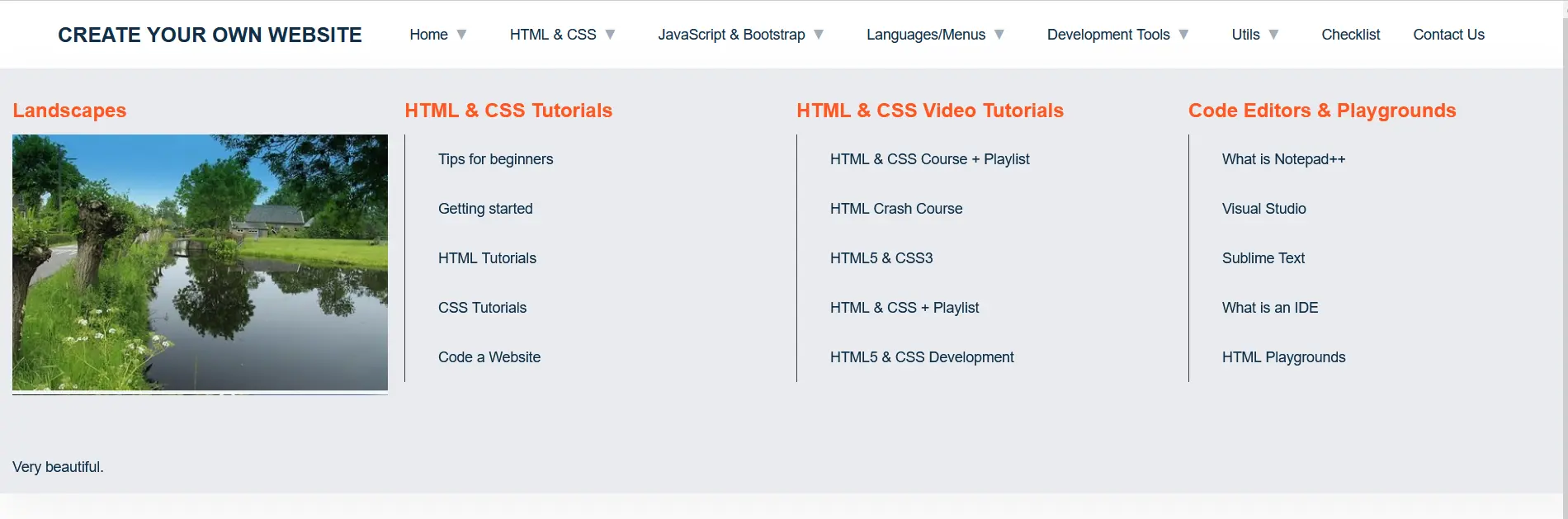Click the Landscapes heading

point(69,111)
